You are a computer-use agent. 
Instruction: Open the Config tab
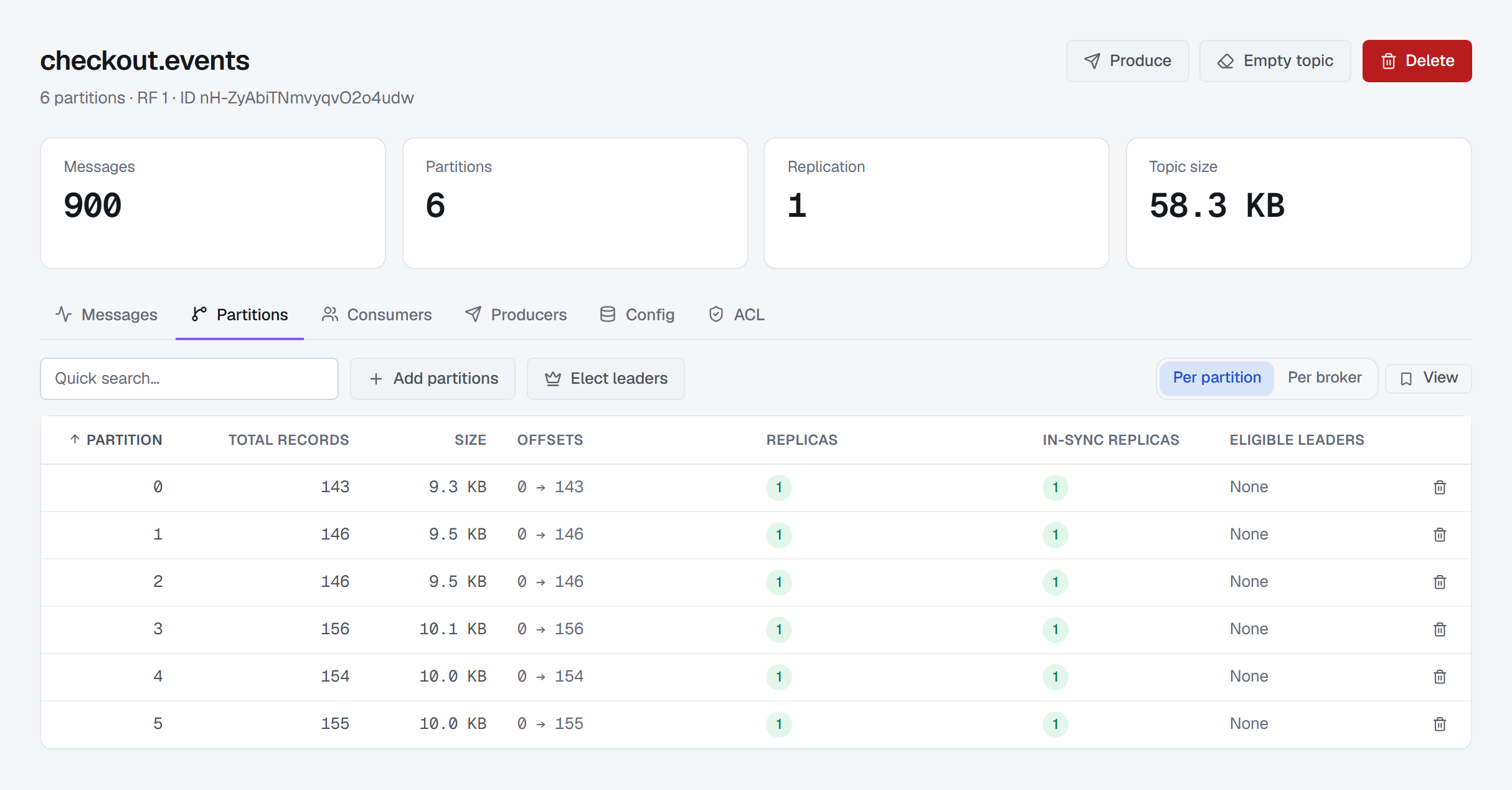click(637, 315)
